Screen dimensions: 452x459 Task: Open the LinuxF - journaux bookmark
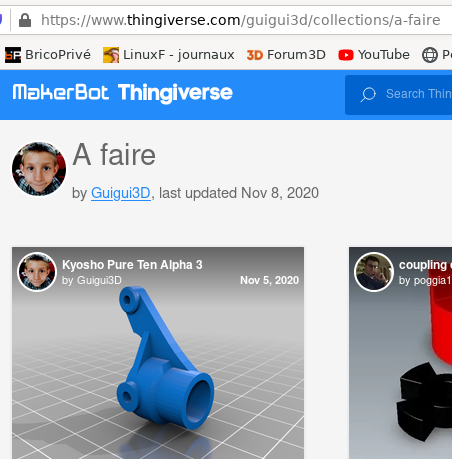pyautogui.click(x=169, y=55)
